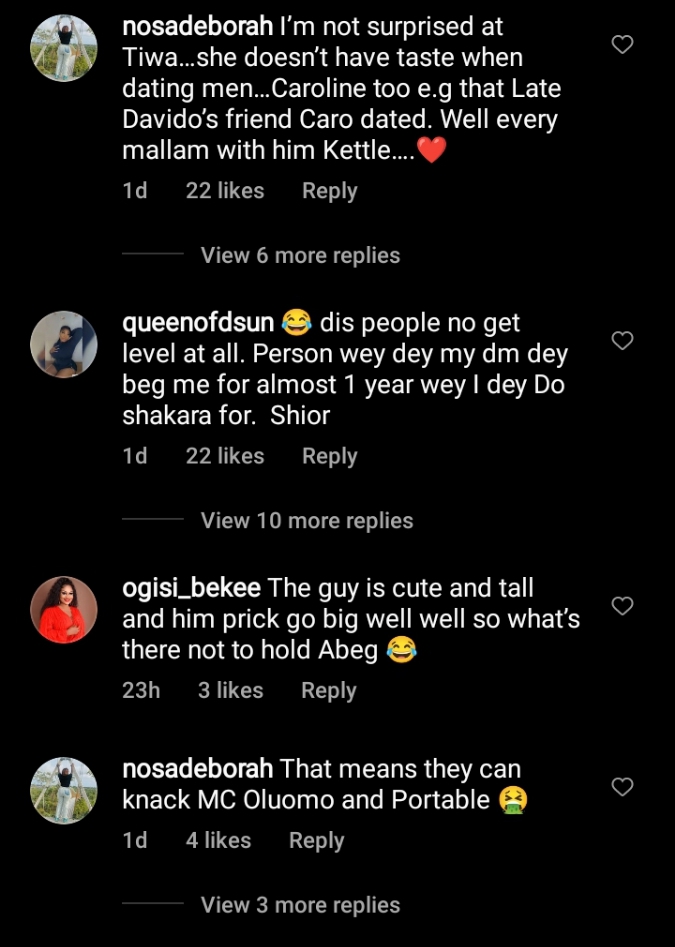This screenshot has width=675, height=947.
Task: Heart the MC Oluomo and Portable comment
Action: [x=622, y=787]
